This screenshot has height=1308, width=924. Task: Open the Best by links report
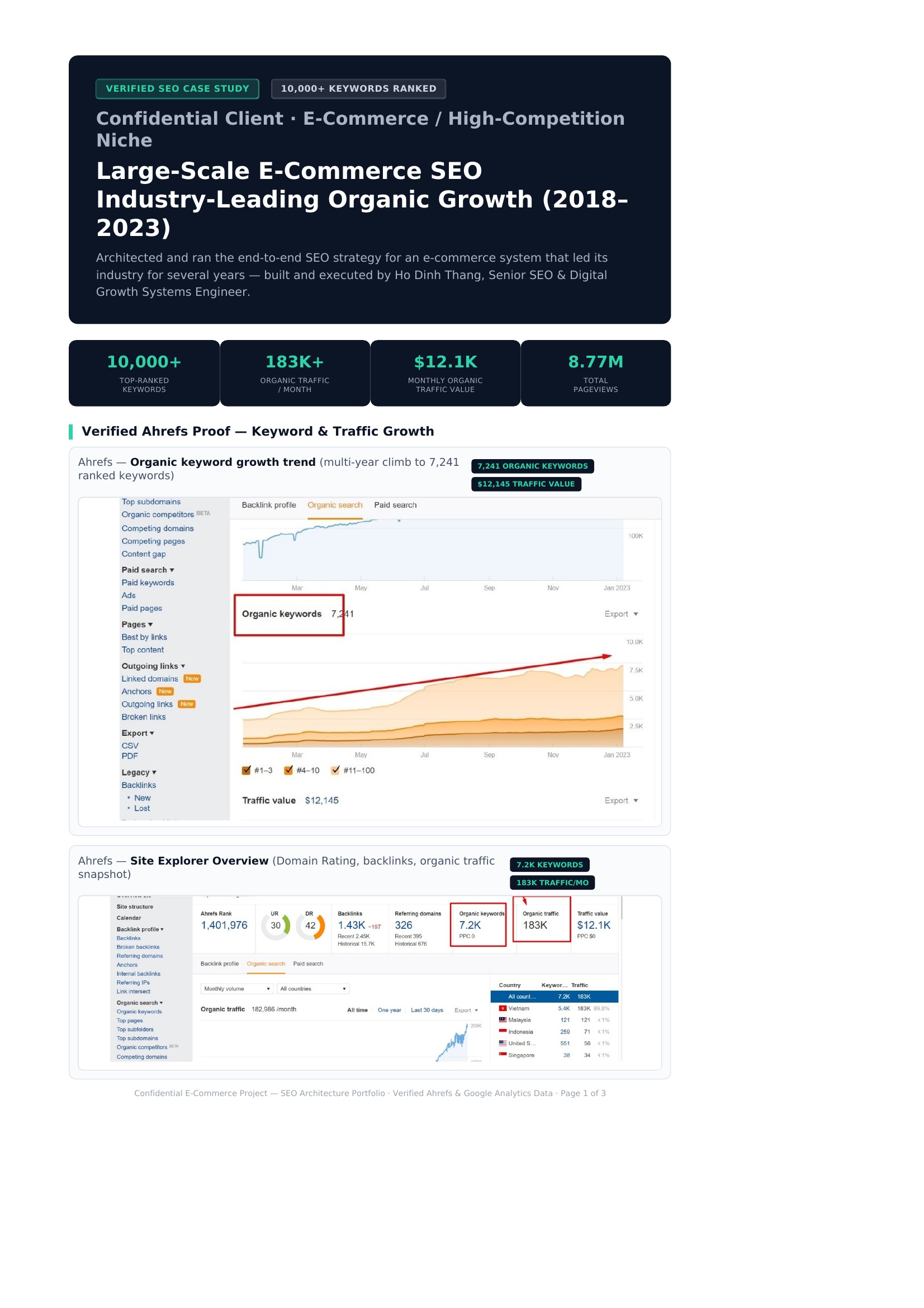pos(144,637)
